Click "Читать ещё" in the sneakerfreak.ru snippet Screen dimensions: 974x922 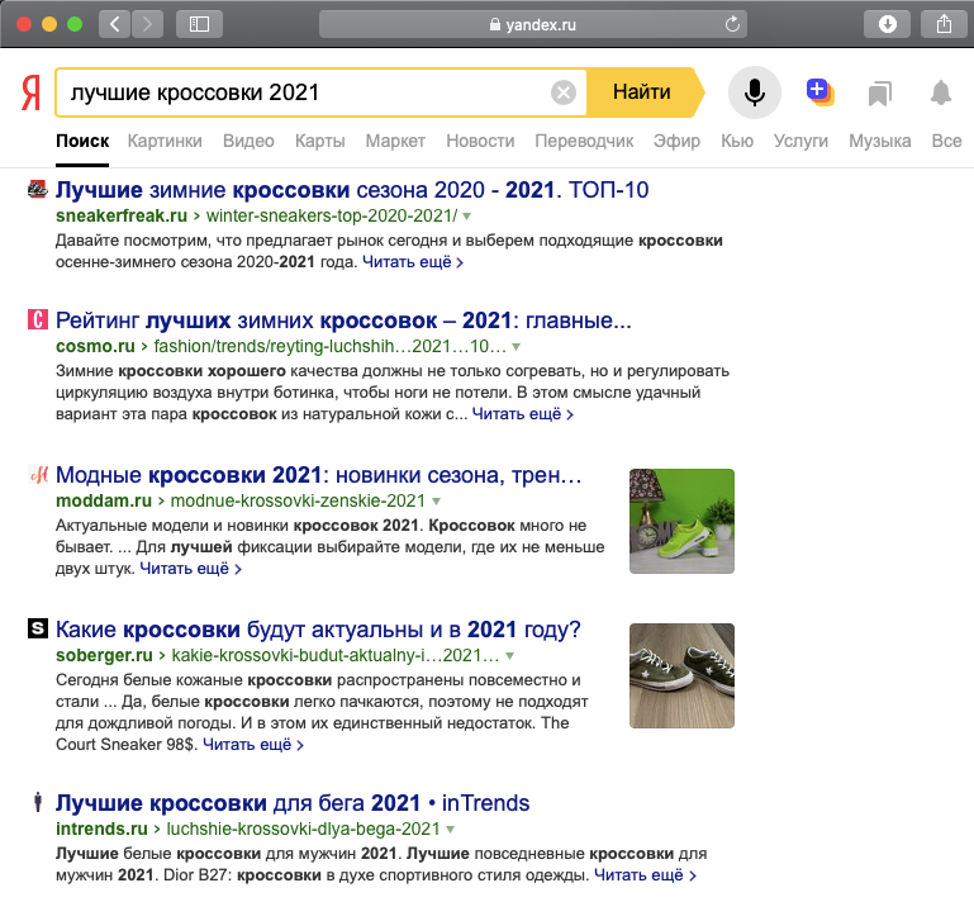pyautogui.click(x=412, y=262)
